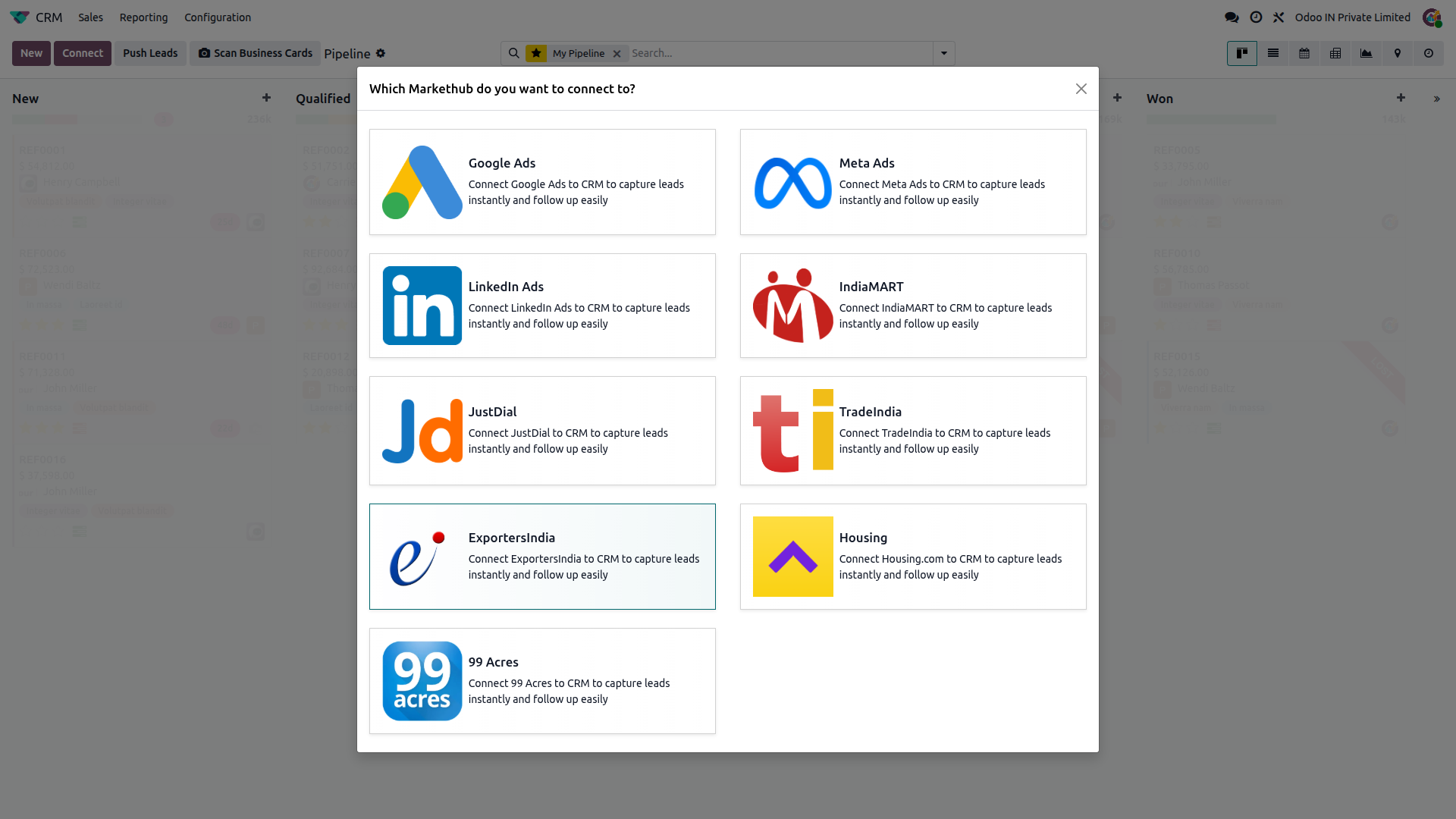Add a lead in New column
This screenshot has width=1456, height=819.
[266, 98]
